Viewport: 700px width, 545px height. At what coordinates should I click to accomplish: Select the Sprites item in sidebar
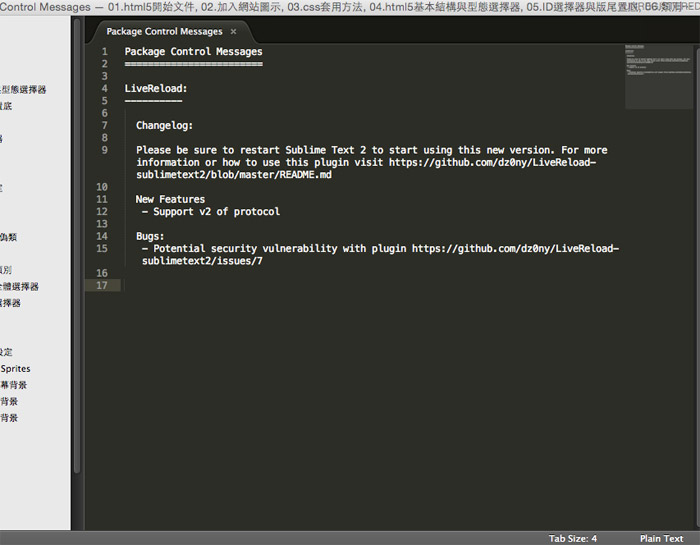[16, 369]
